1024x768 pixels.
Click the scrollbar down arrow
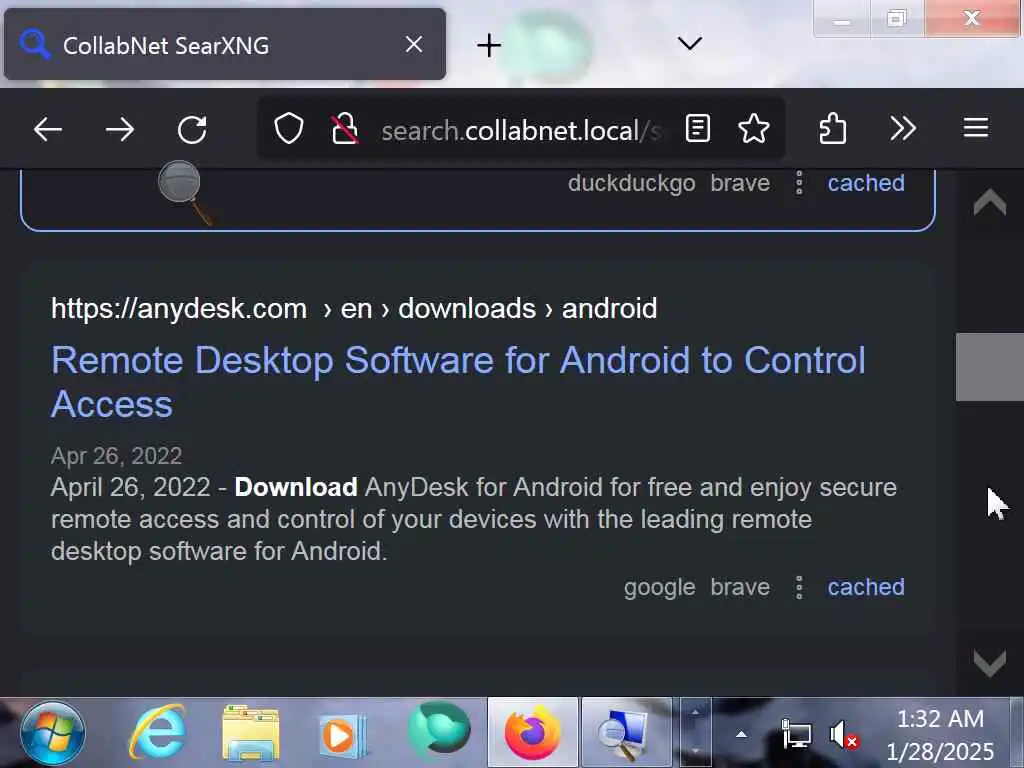click(989, 664)
